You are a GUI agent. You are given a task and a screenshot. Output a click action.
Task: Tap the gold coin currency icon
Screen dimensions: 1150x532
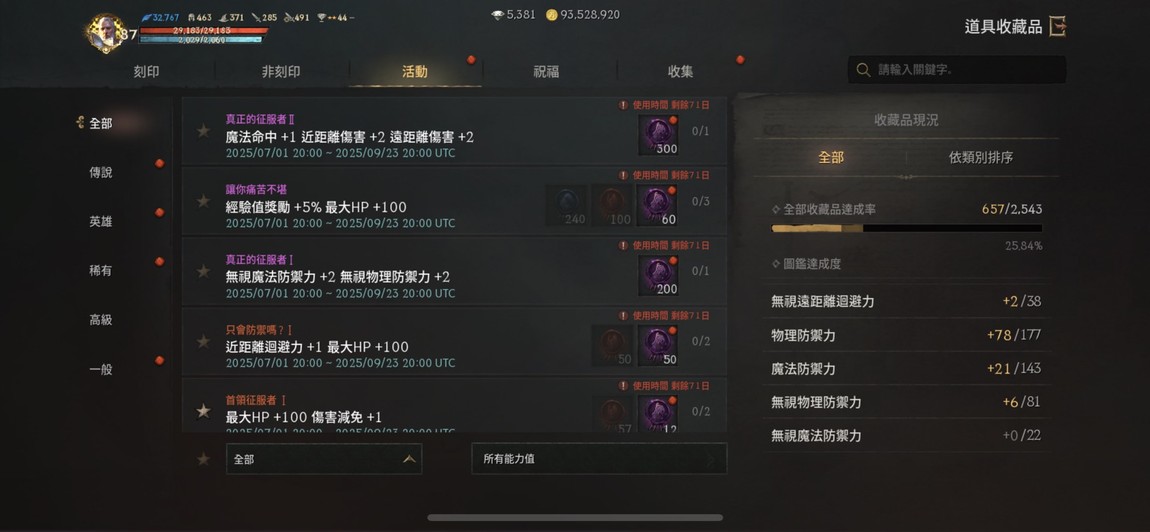552,15
